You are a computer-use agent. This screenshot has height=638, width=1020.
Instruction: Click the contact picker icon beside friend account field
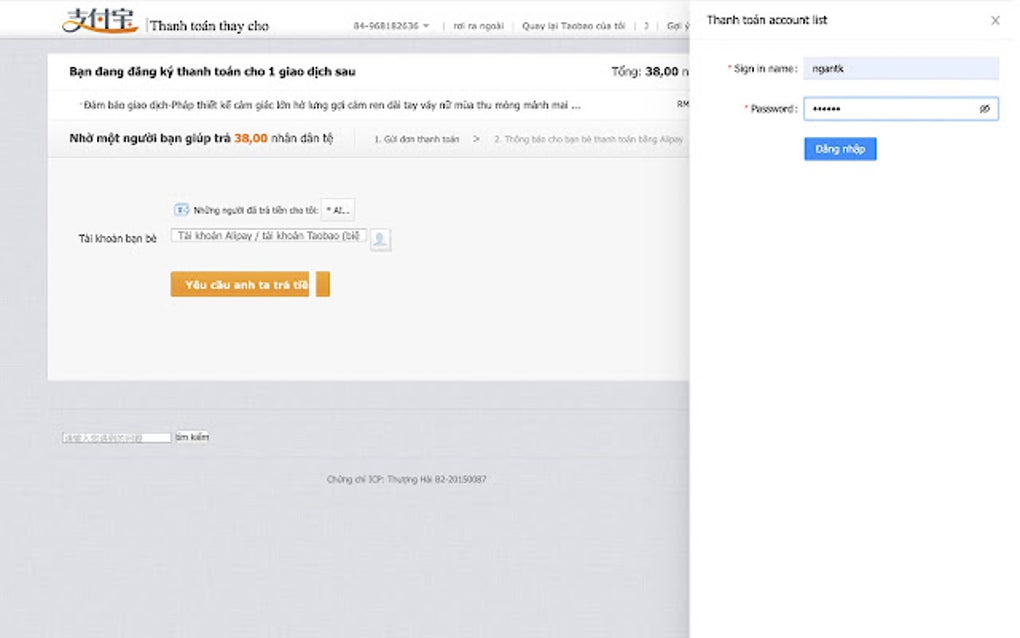pos(380,238)
